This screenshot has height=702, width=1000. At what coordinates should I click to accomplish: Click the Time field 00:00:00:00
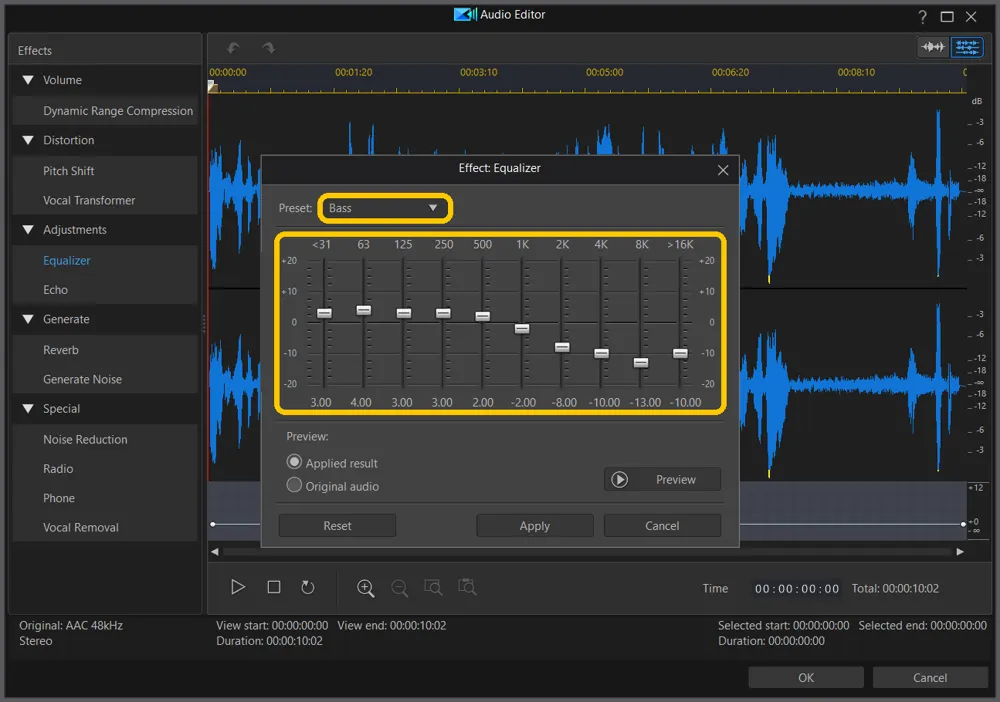(797, 589)
